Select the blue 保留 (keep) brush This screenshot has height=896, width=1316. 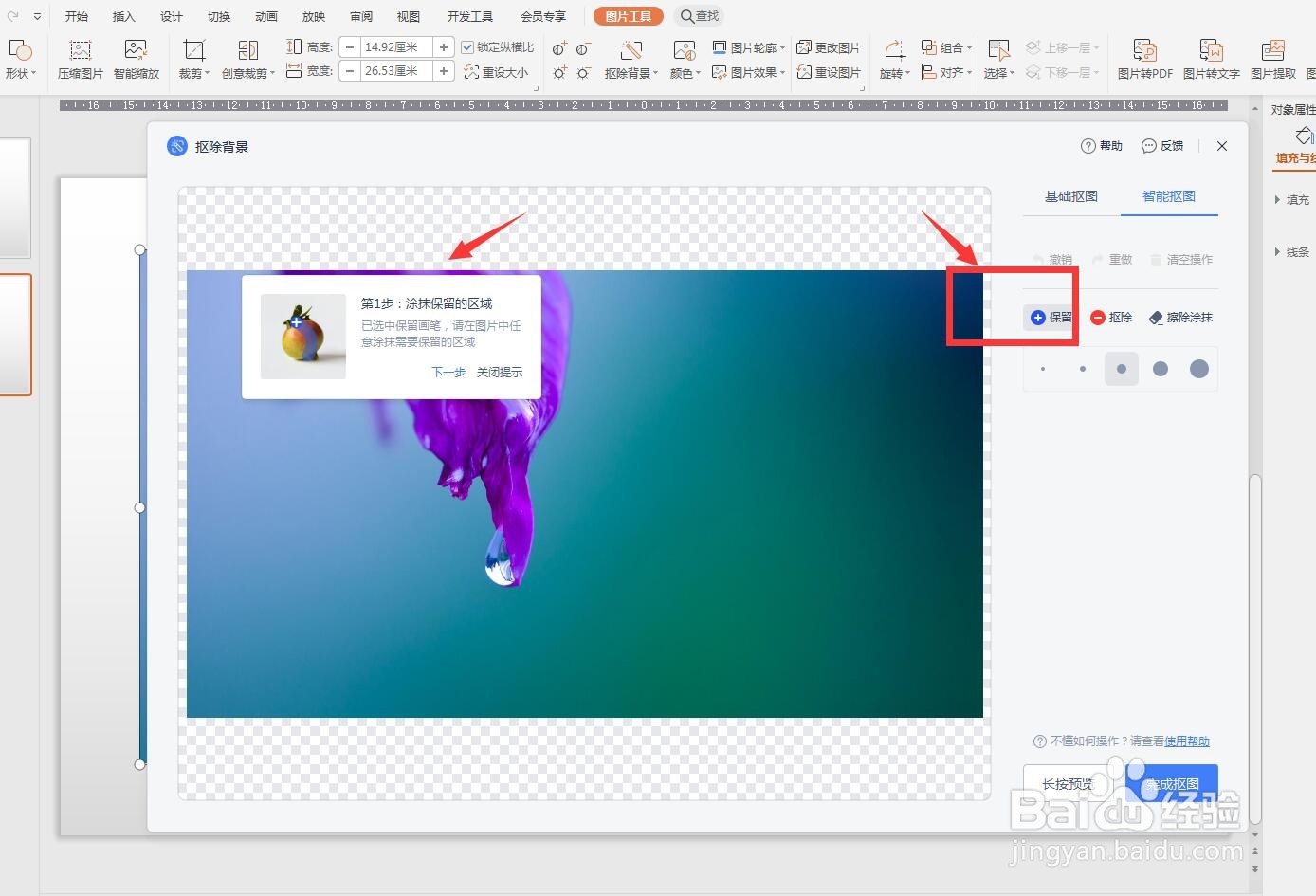click(1051, 318)
